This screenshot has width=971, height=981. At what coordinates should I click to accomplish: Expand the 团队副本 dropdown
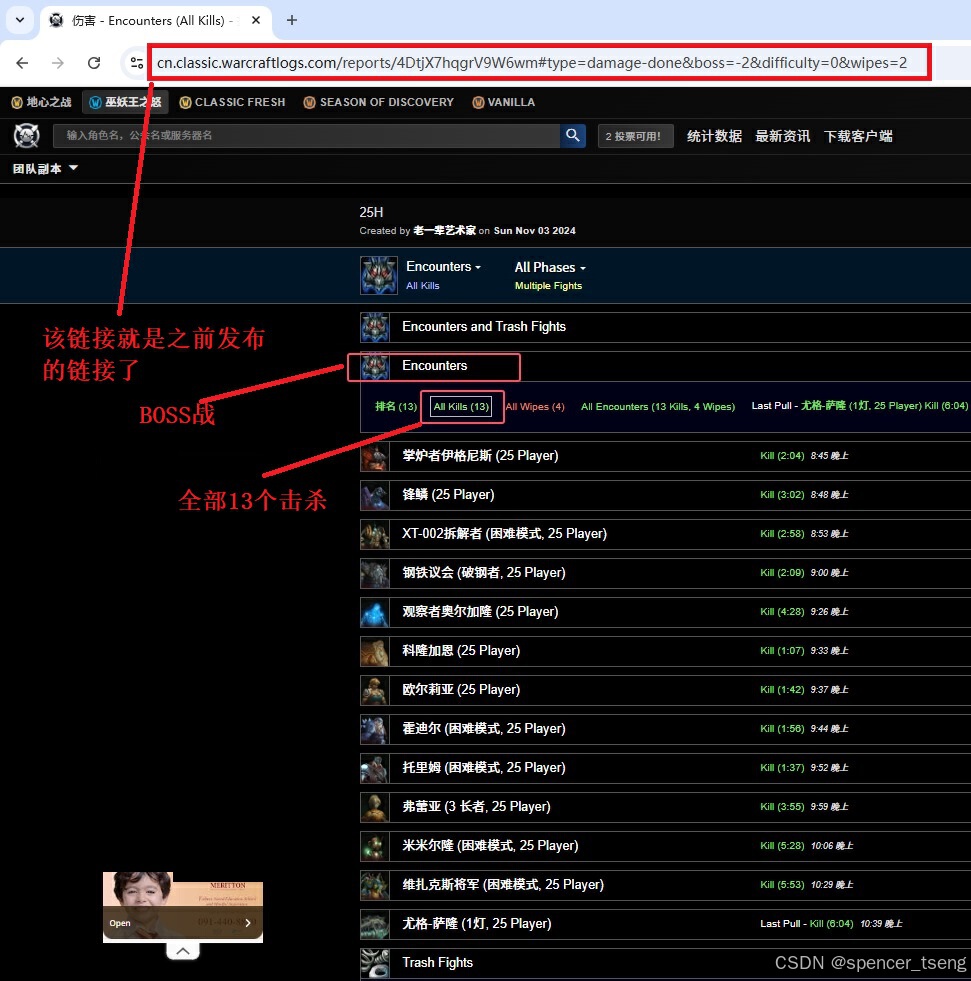pyautogui.click(x=45, y=168)
